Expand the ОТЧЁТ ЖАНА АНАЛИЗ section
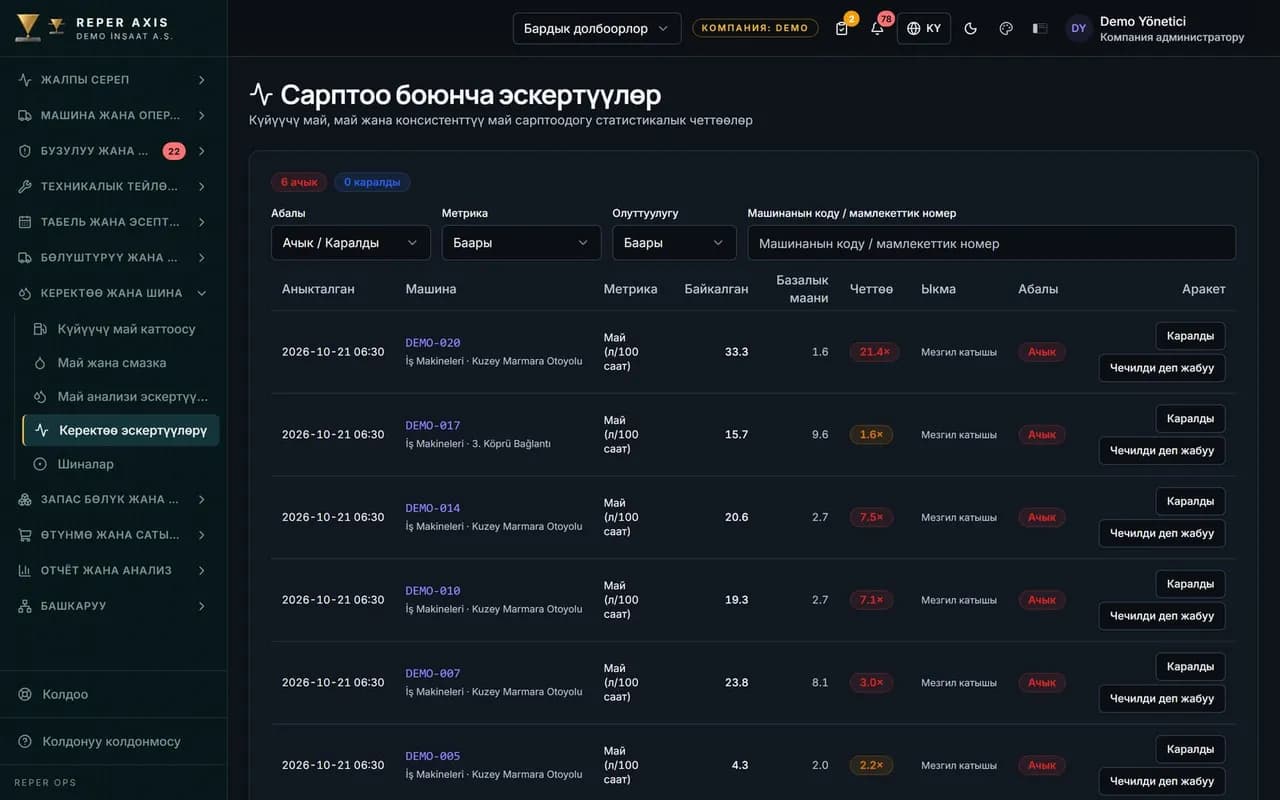Viewport: 1280px width, 800px height. pos(113,570)
